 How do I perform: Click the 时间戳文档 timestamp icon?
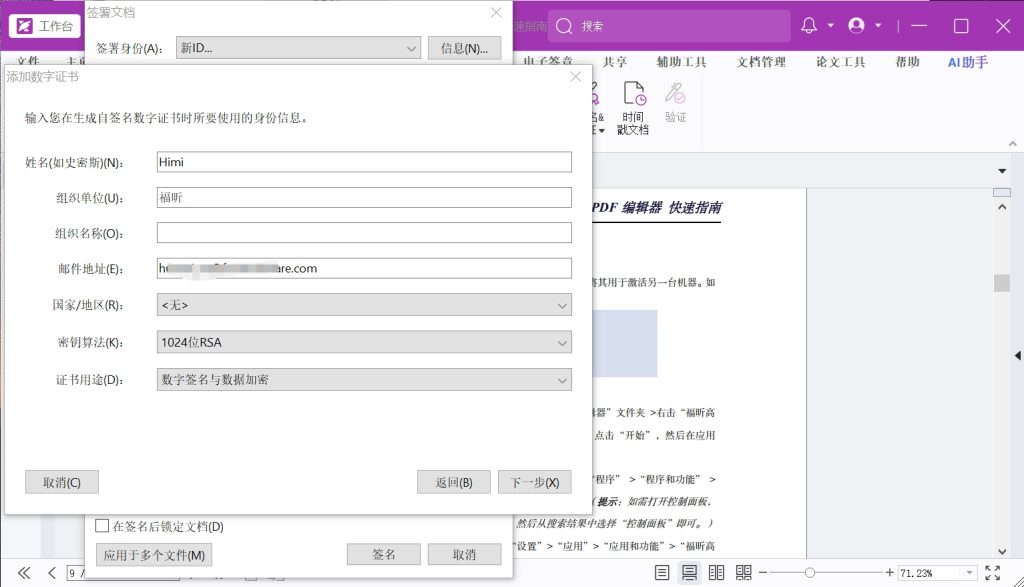633,108
